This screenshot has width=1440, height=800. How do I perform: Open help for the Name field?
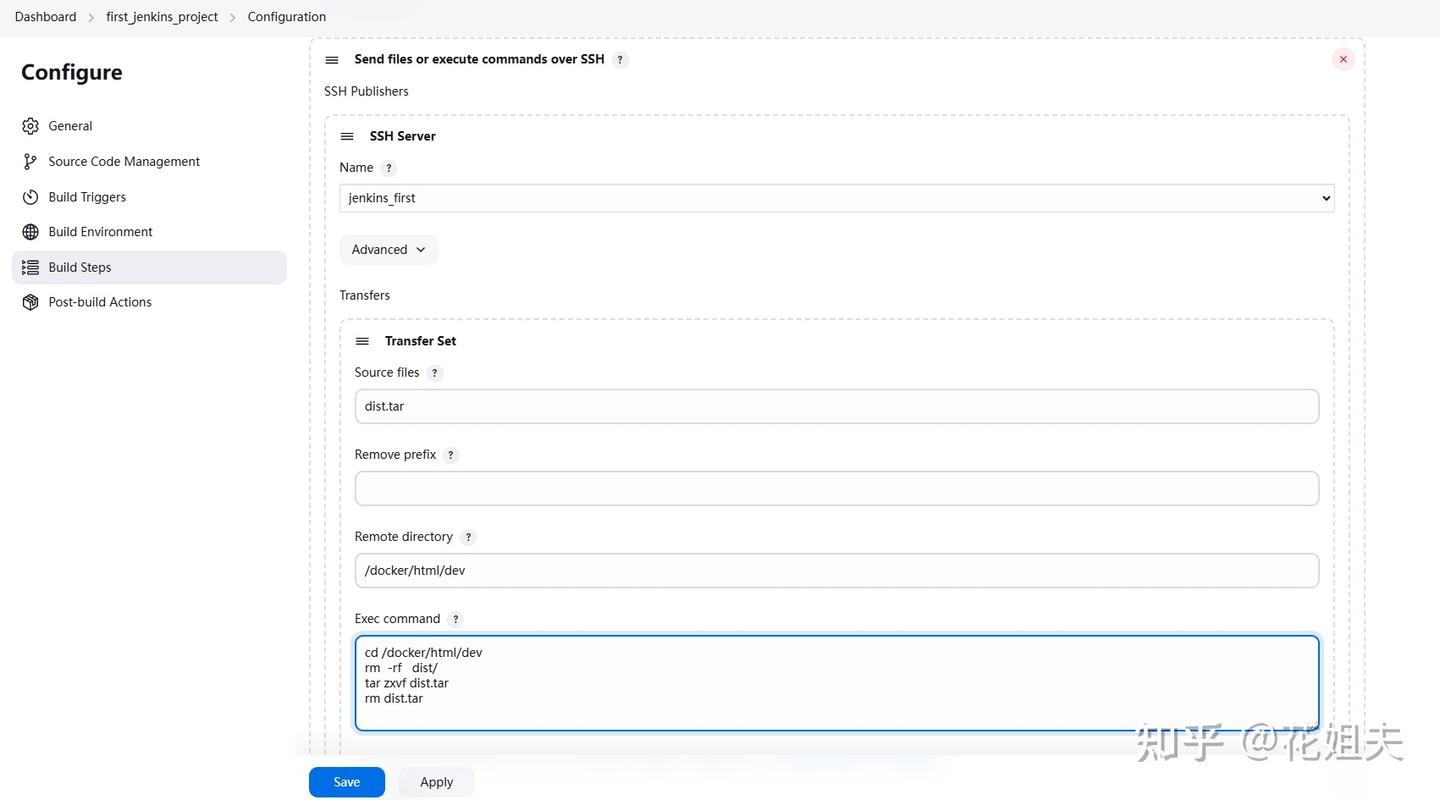[x=387, y=168]
